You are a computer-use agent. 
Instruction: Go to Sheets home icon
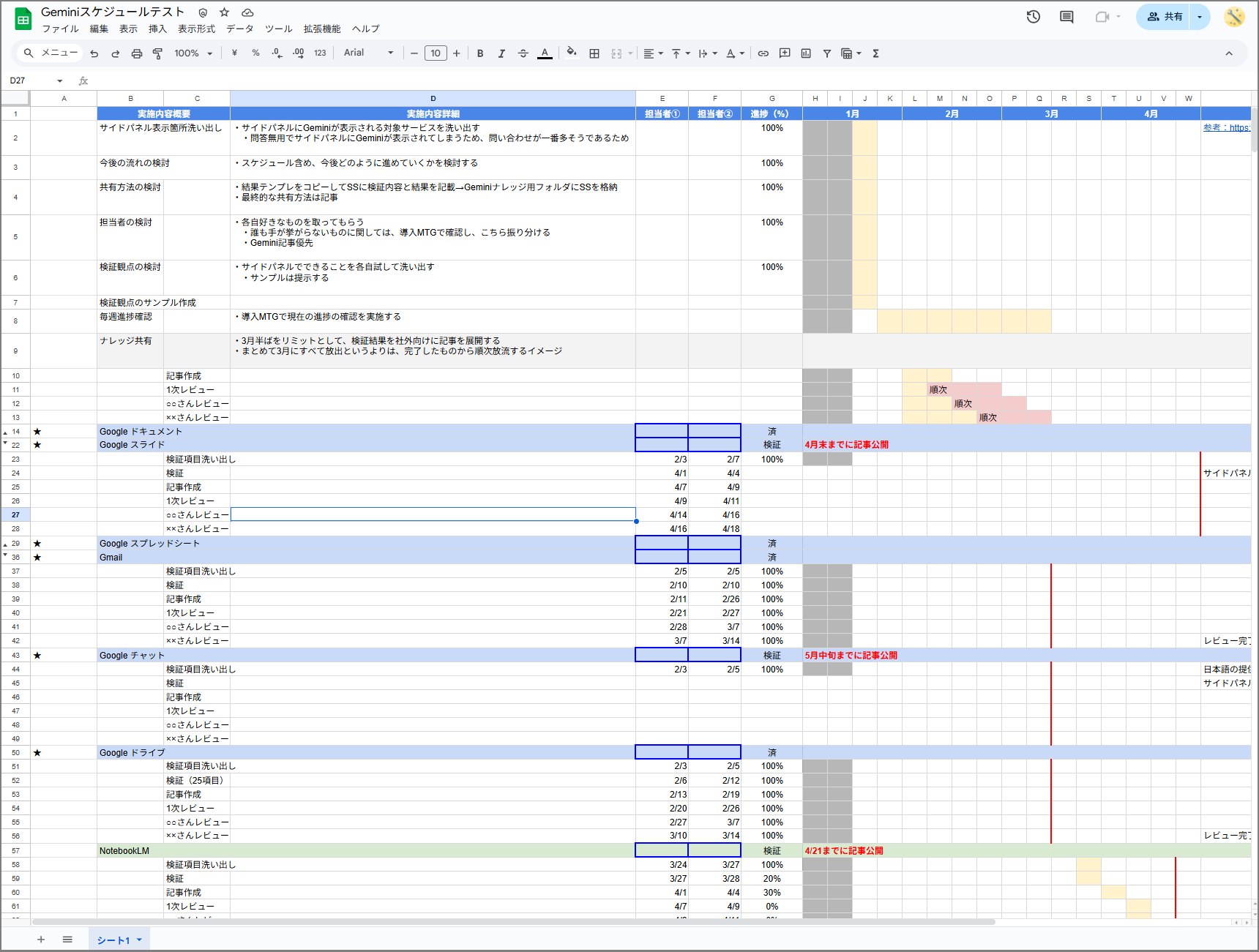point(23,19)
